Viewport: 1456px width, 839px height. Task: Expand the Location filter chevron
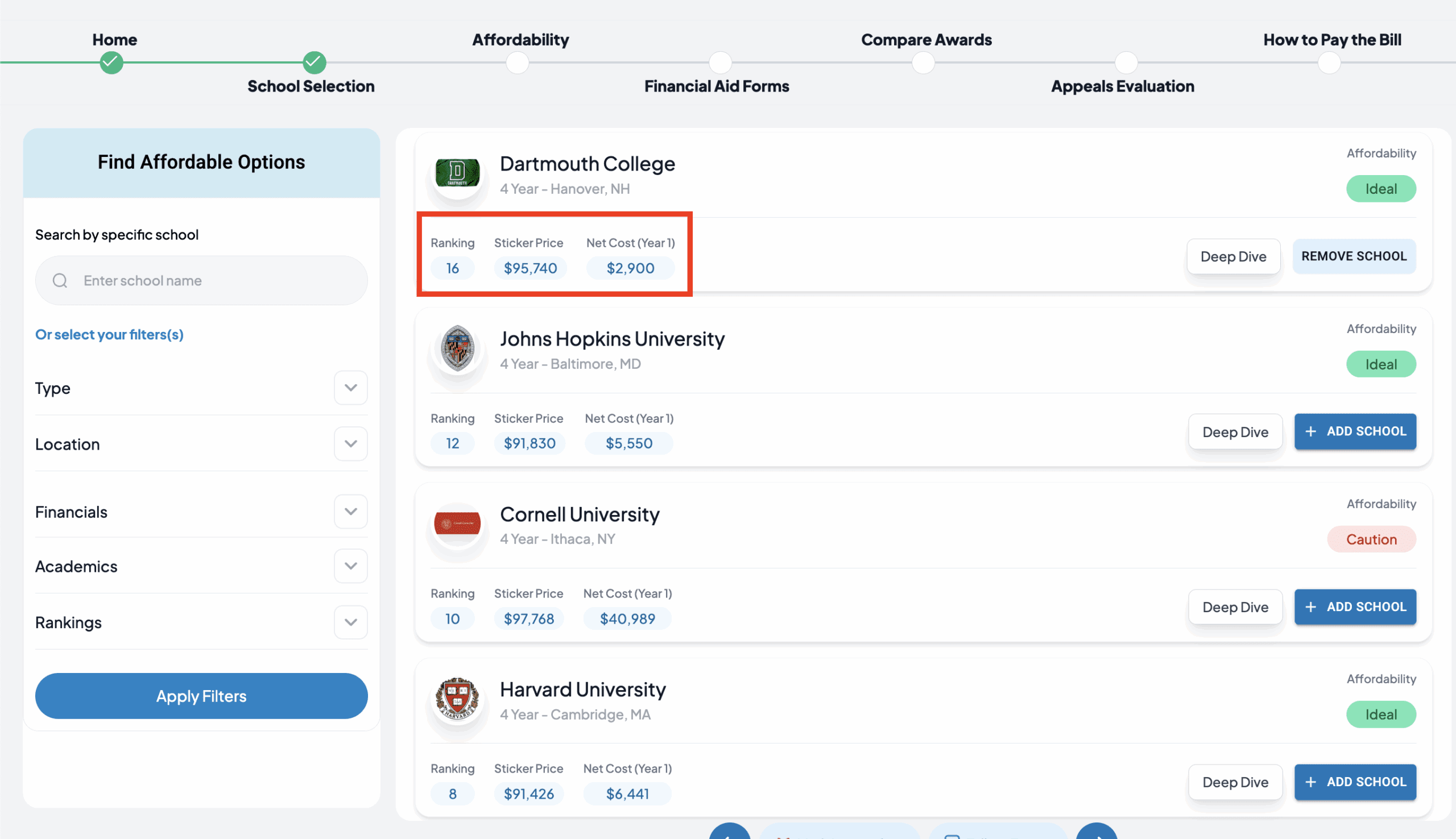(x=350, y=444)
